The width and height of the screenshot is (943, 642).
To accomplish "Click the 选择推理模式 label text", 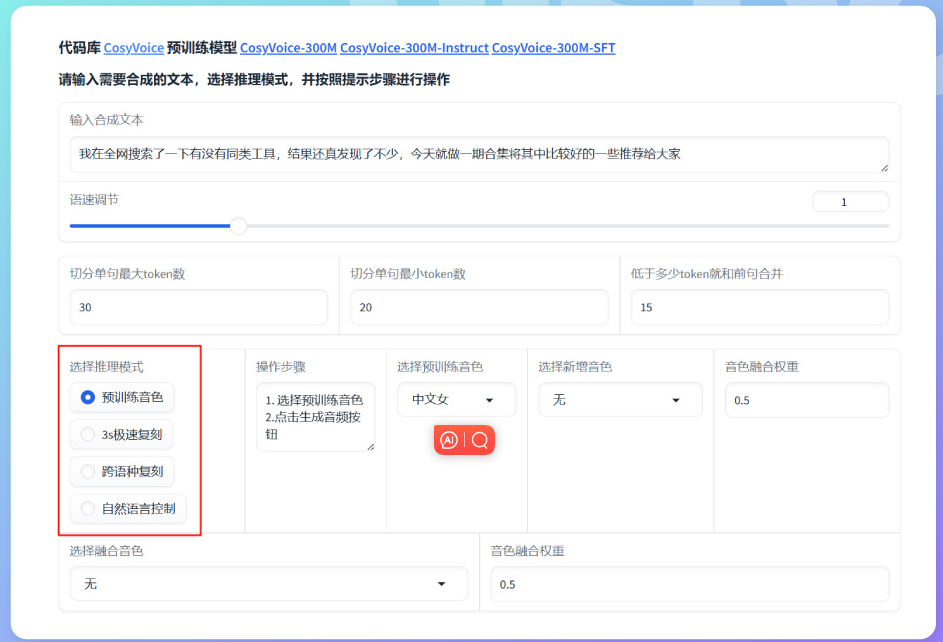I will click(x=106, y=367).
